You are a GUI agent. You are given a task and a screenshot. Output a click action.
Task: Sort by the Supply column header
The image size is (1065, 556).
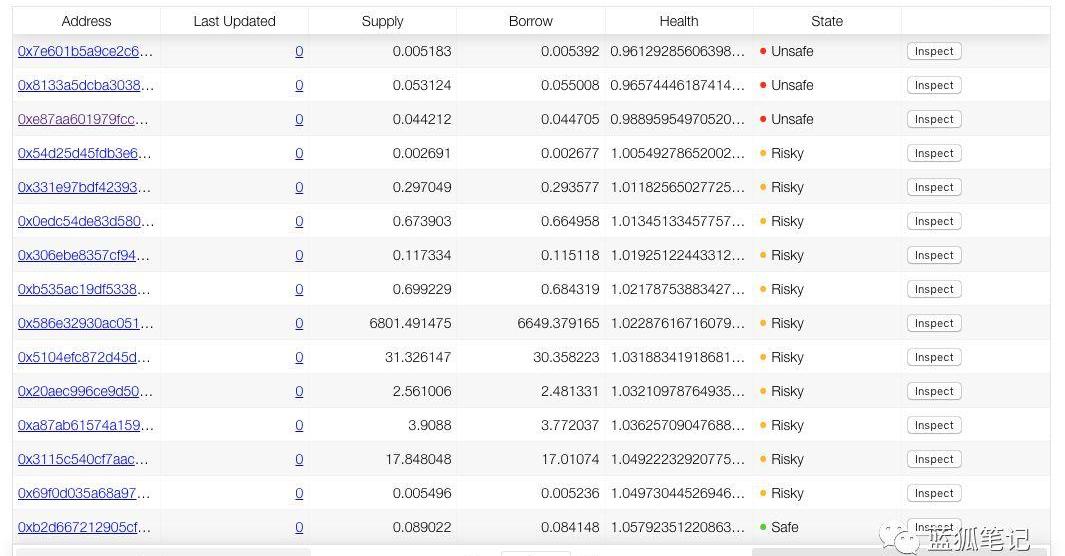pos(382,21)
